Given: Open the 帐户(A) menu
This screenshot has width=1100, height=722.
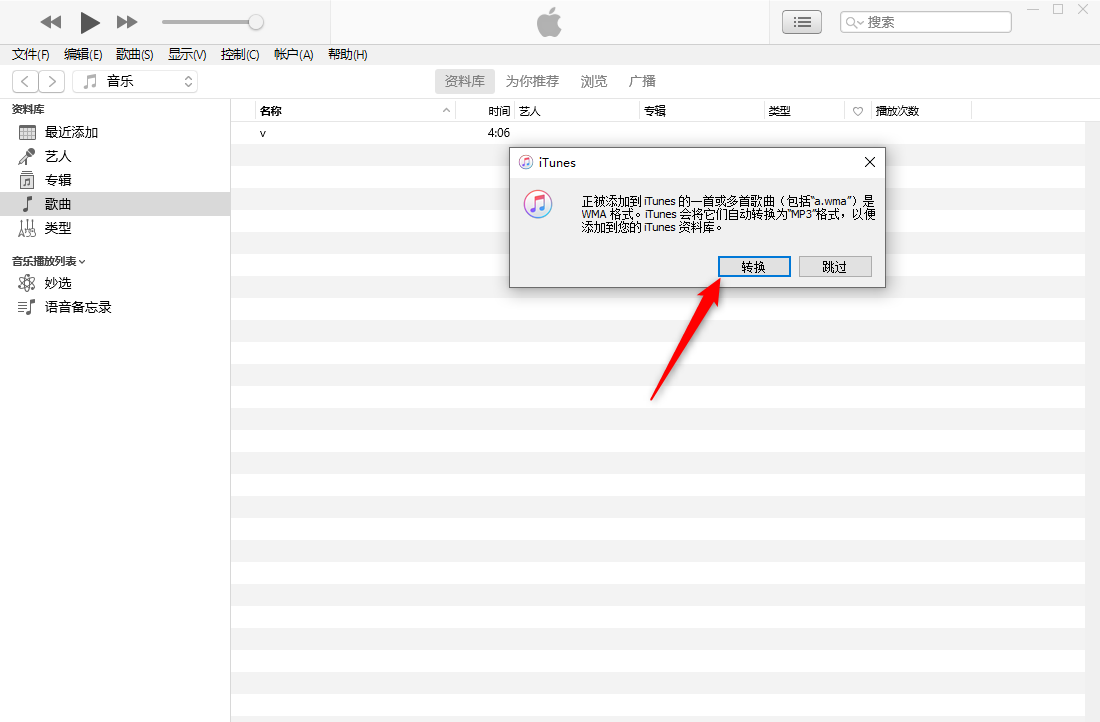Looking at the screenshot, I should click(x=293, y=55).
